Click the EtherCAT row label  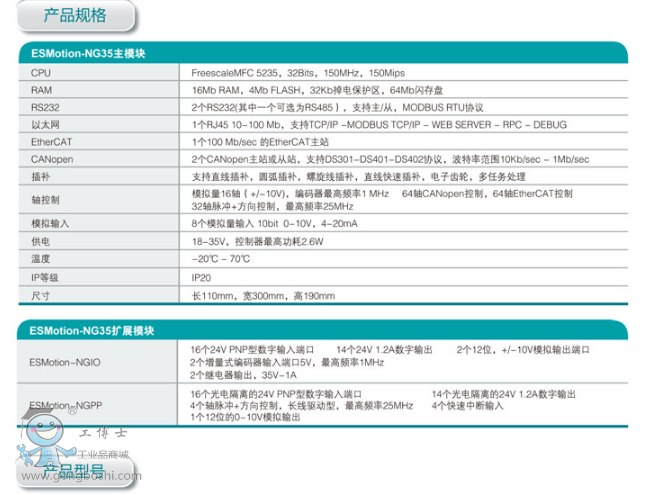(x=51, y=142)
